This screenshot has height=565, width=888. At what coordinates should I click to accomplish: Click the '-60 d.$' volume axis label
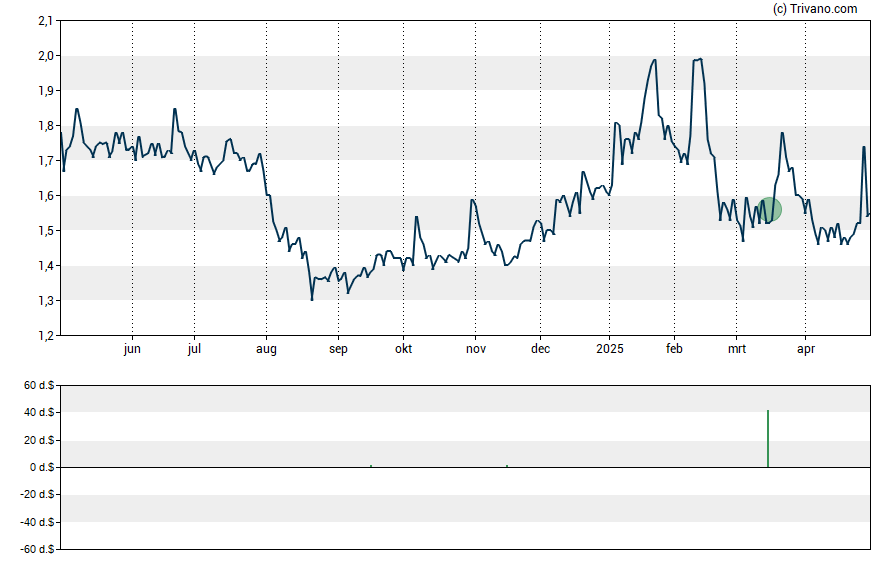(x=37, y=550)
